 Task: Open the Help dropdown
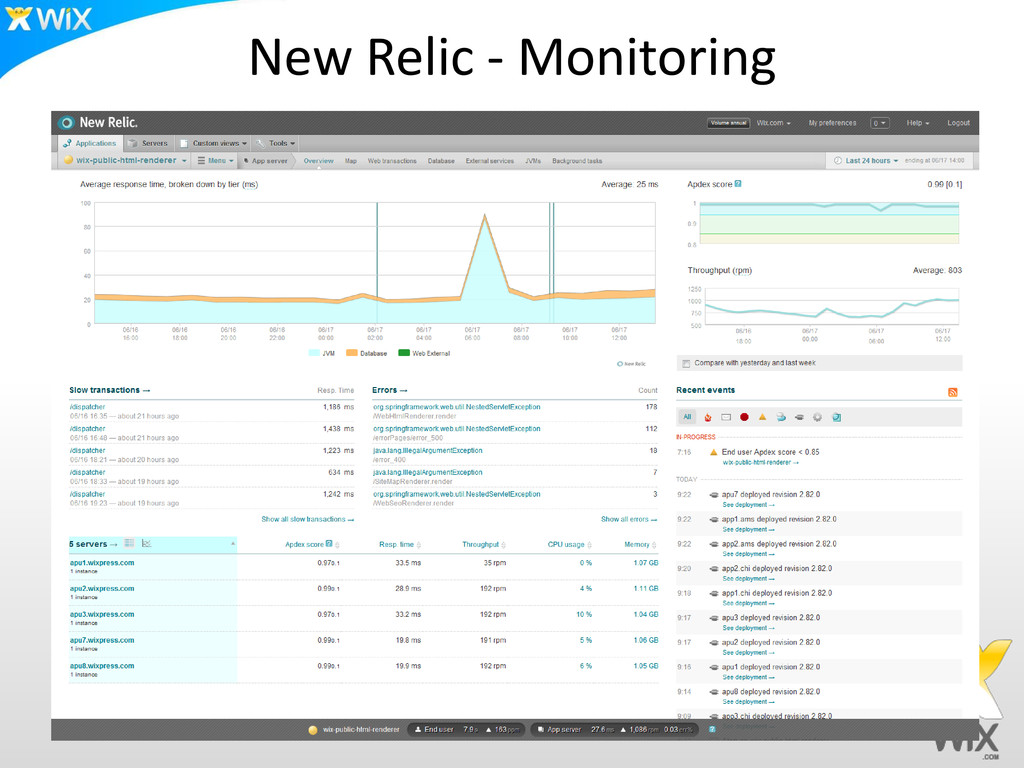coord(918,123)
